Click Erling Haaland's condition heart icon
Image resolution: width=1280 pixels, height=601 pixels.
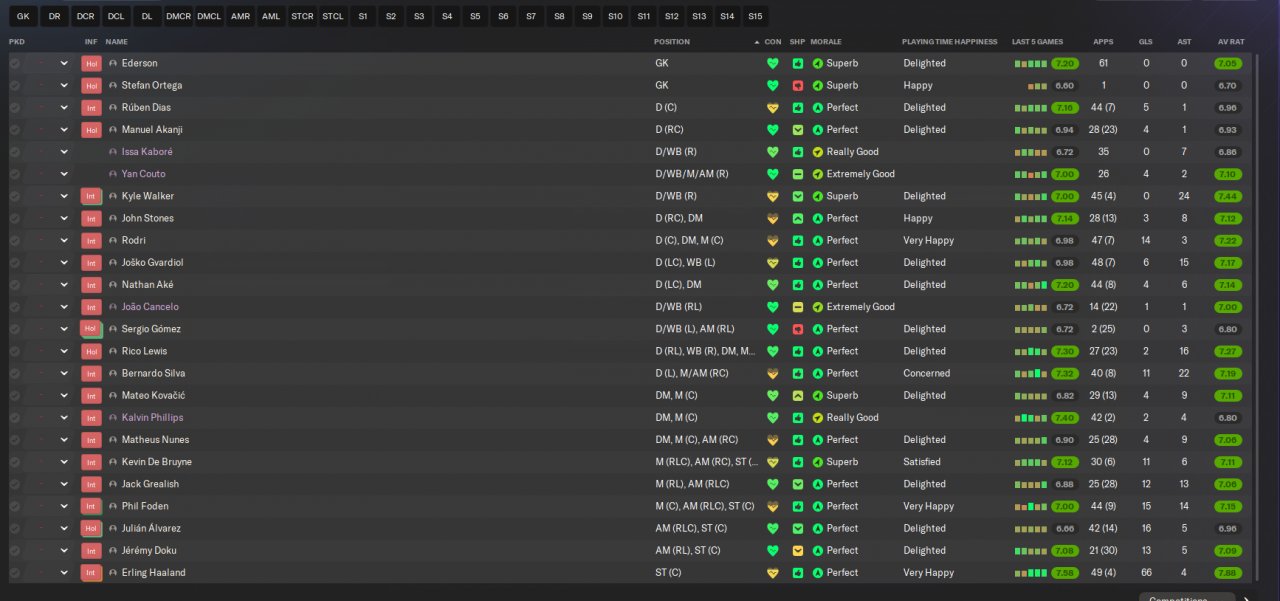pos(772,573)
